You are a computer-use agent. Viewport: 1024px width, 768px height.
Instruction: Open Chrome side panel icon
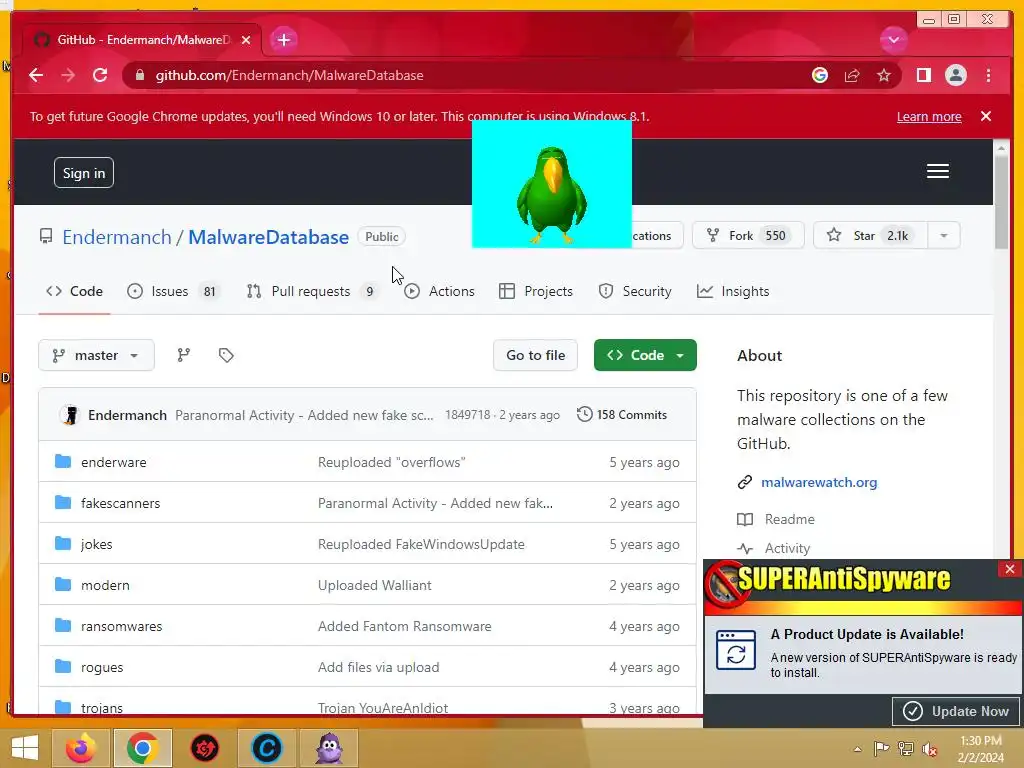click(x=923, y=75)
